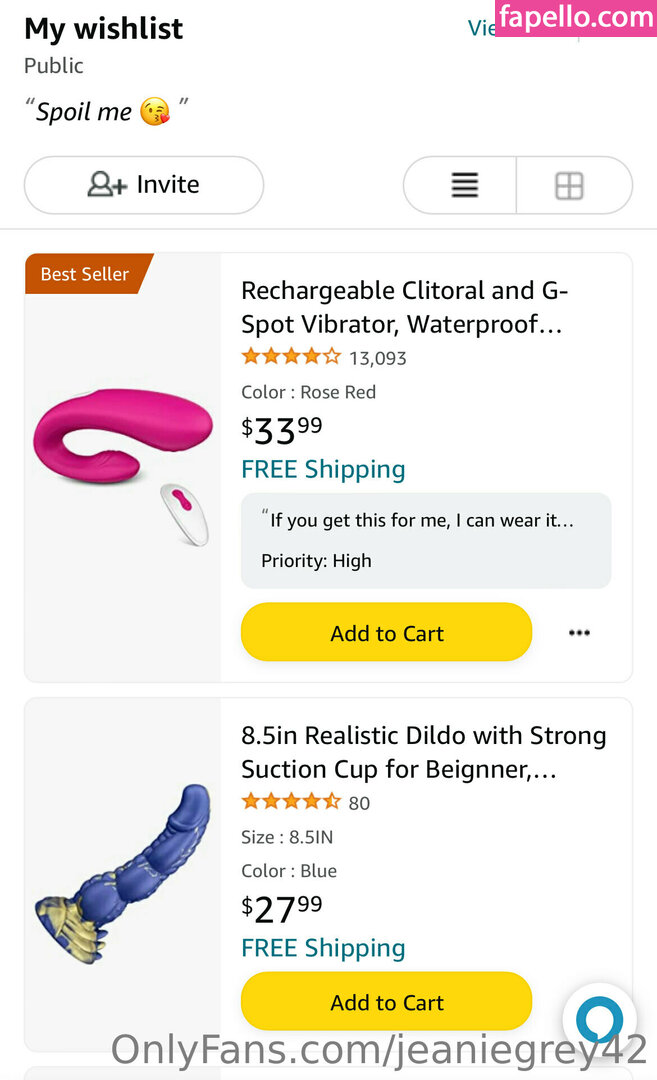View the 80 customer reviews

click(359, 803)
